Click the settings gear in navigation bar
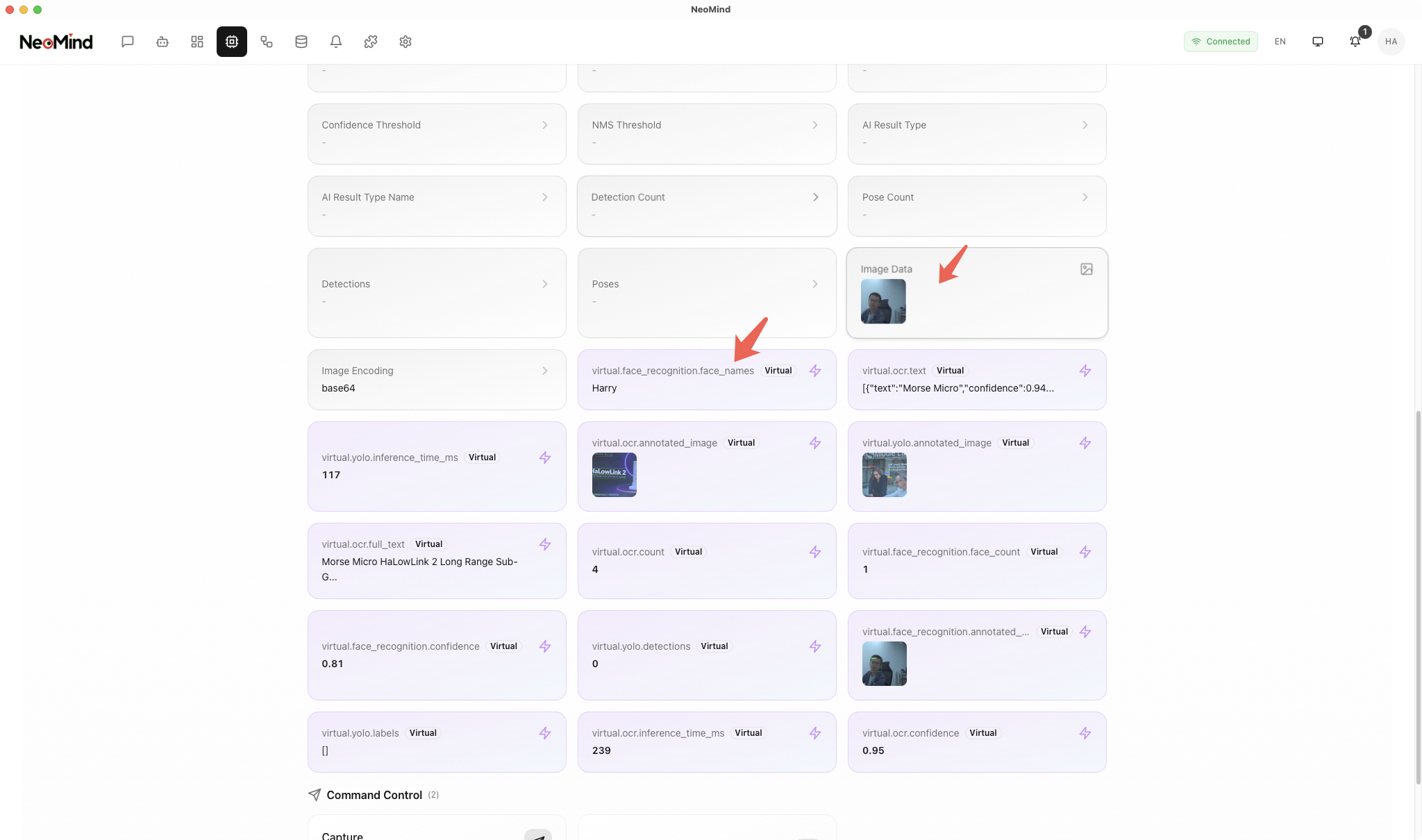 (405, 42)
